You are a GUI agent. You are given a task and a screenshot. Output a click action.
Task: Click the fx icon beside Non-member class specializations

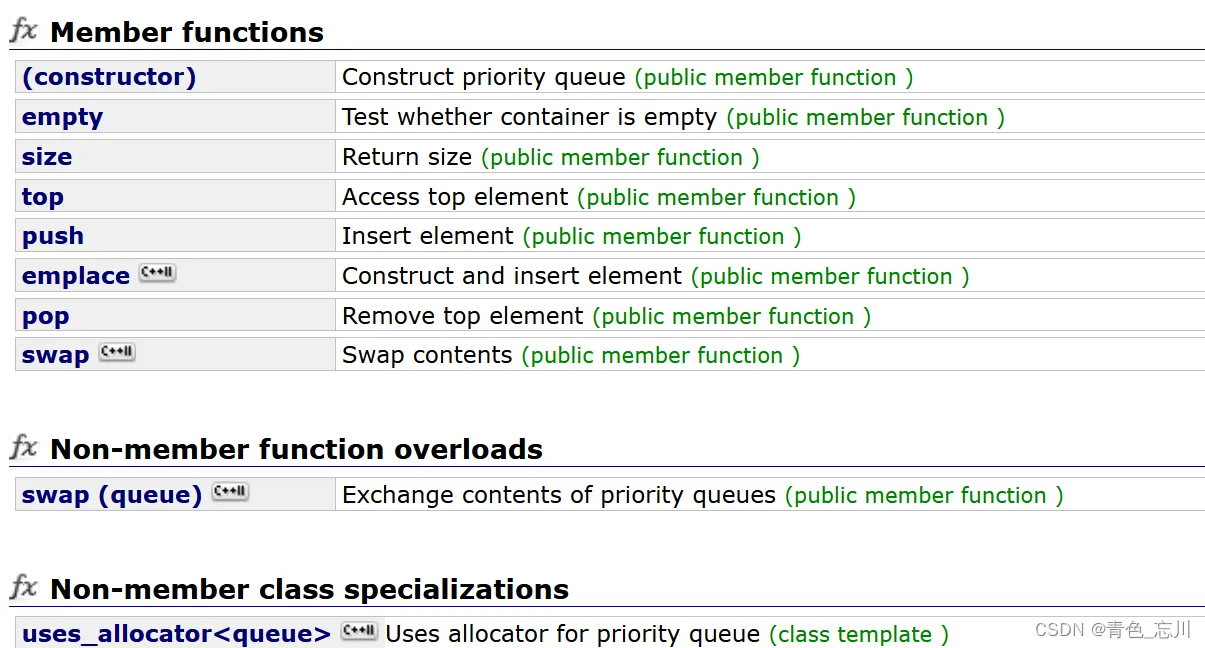[24, 588]
